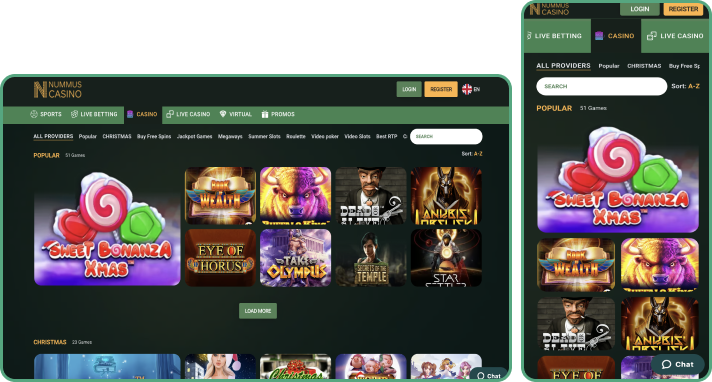712x382 pixels.
Task: Open Dead or Alive game in desktop view
Action: (371, 195)
